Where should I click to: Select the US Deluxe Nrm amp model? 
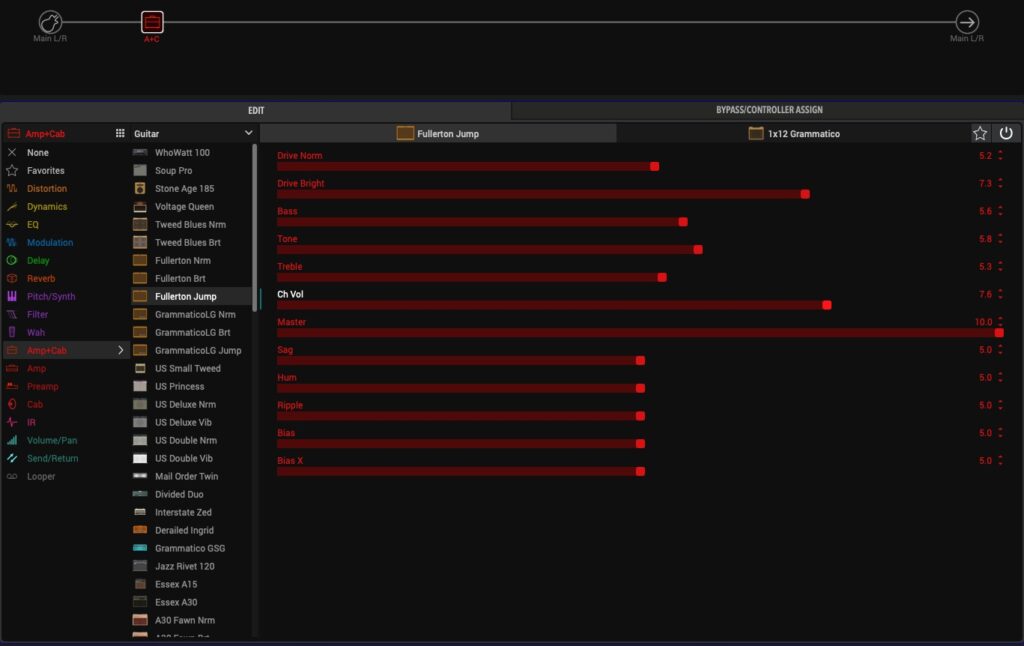tap(185, 405)
